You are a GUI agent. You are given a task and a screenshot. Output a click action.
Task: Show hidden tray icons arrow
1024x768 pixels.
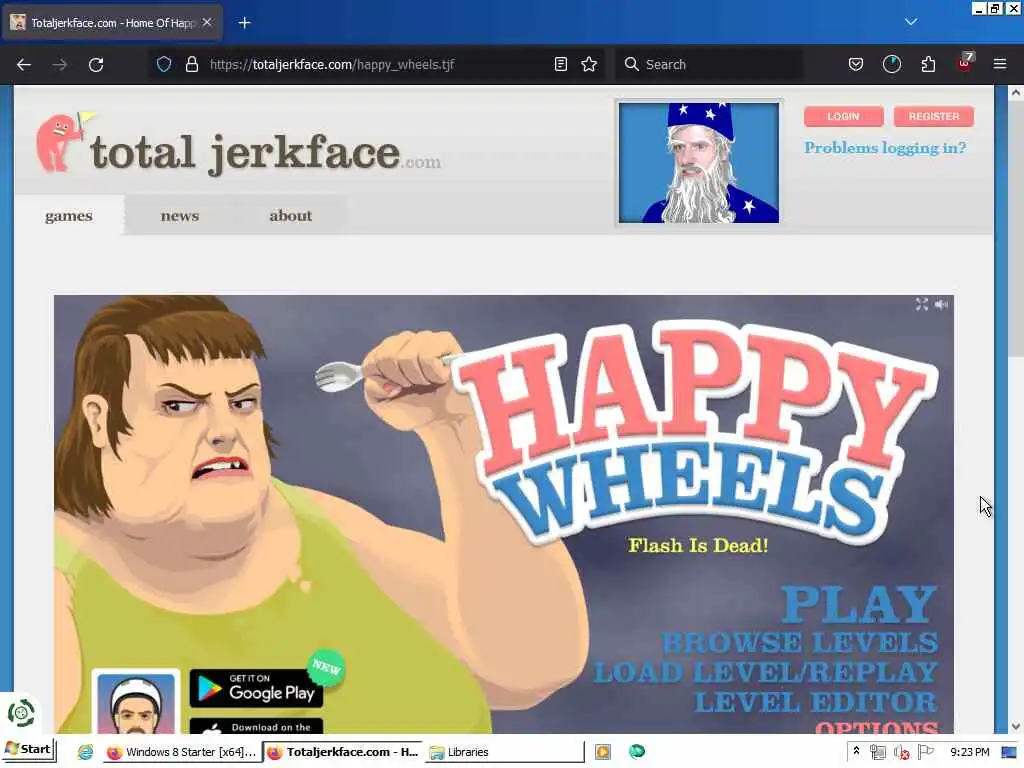(x=856, y=752)
